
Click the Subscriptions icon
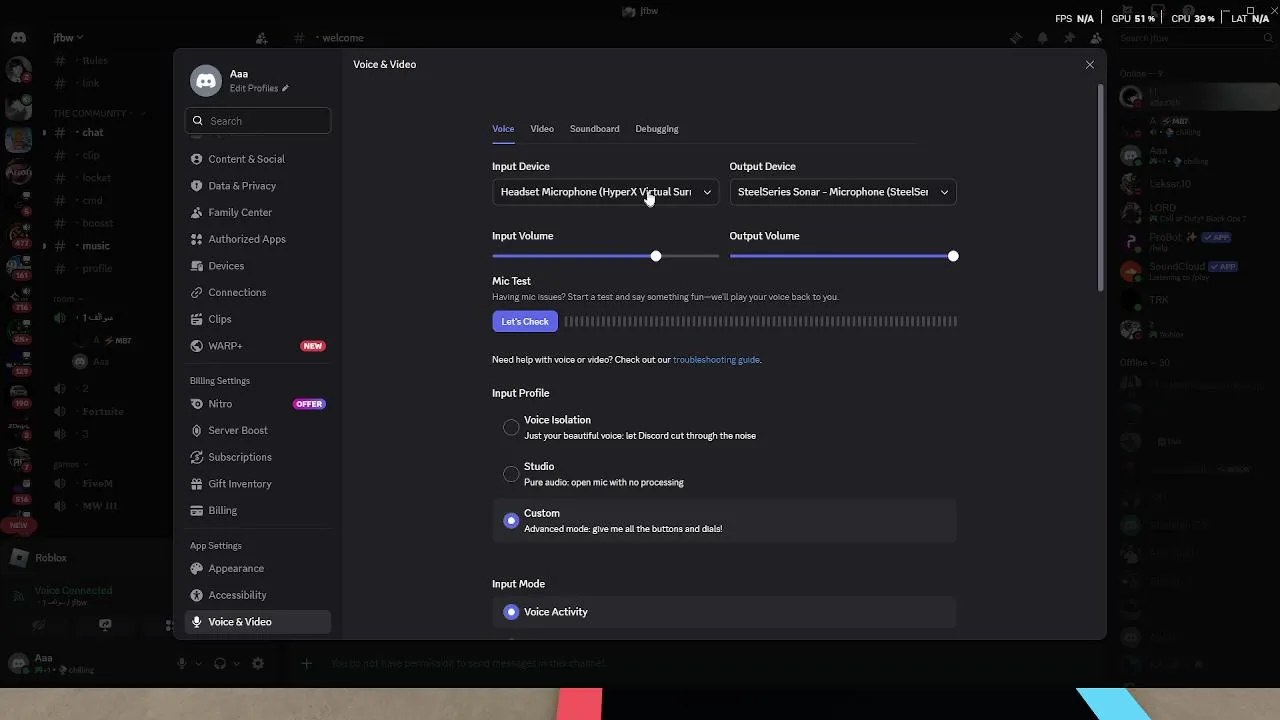coord(196,457)
